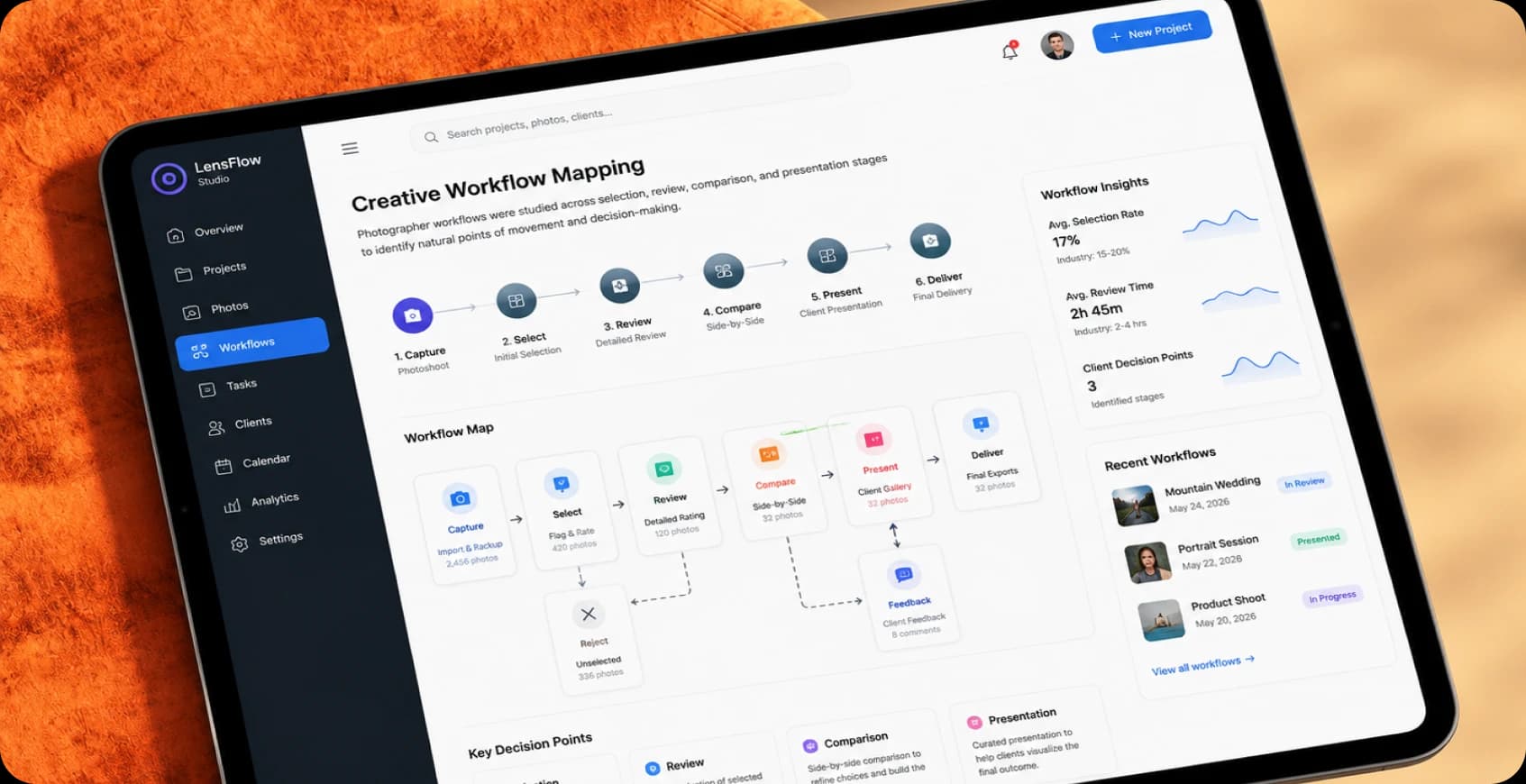This screenshot has width=1526, height=784.
Task: Open the notifications bell
Action: coord(1010,50)
